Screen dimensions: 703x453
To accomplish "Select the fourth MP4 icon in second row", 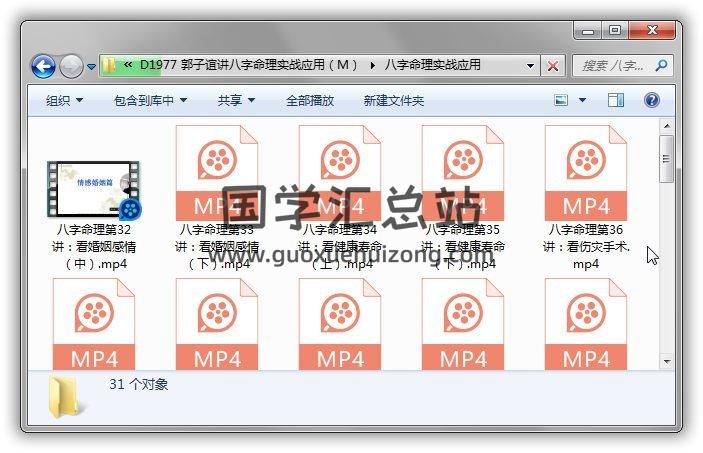I will 463,324.
